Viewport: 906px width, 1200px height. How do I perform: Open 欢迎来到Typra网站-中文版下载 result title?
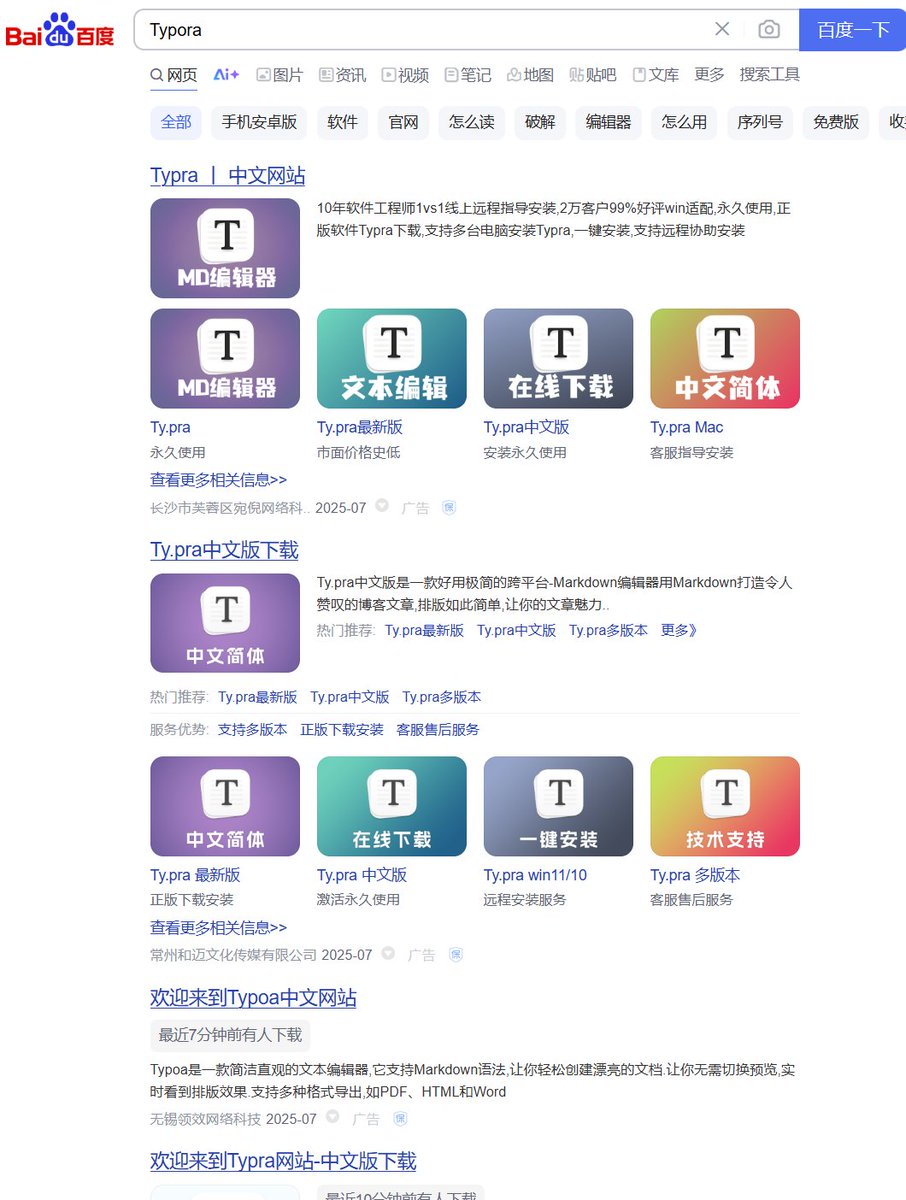[x=283, y=1162]
